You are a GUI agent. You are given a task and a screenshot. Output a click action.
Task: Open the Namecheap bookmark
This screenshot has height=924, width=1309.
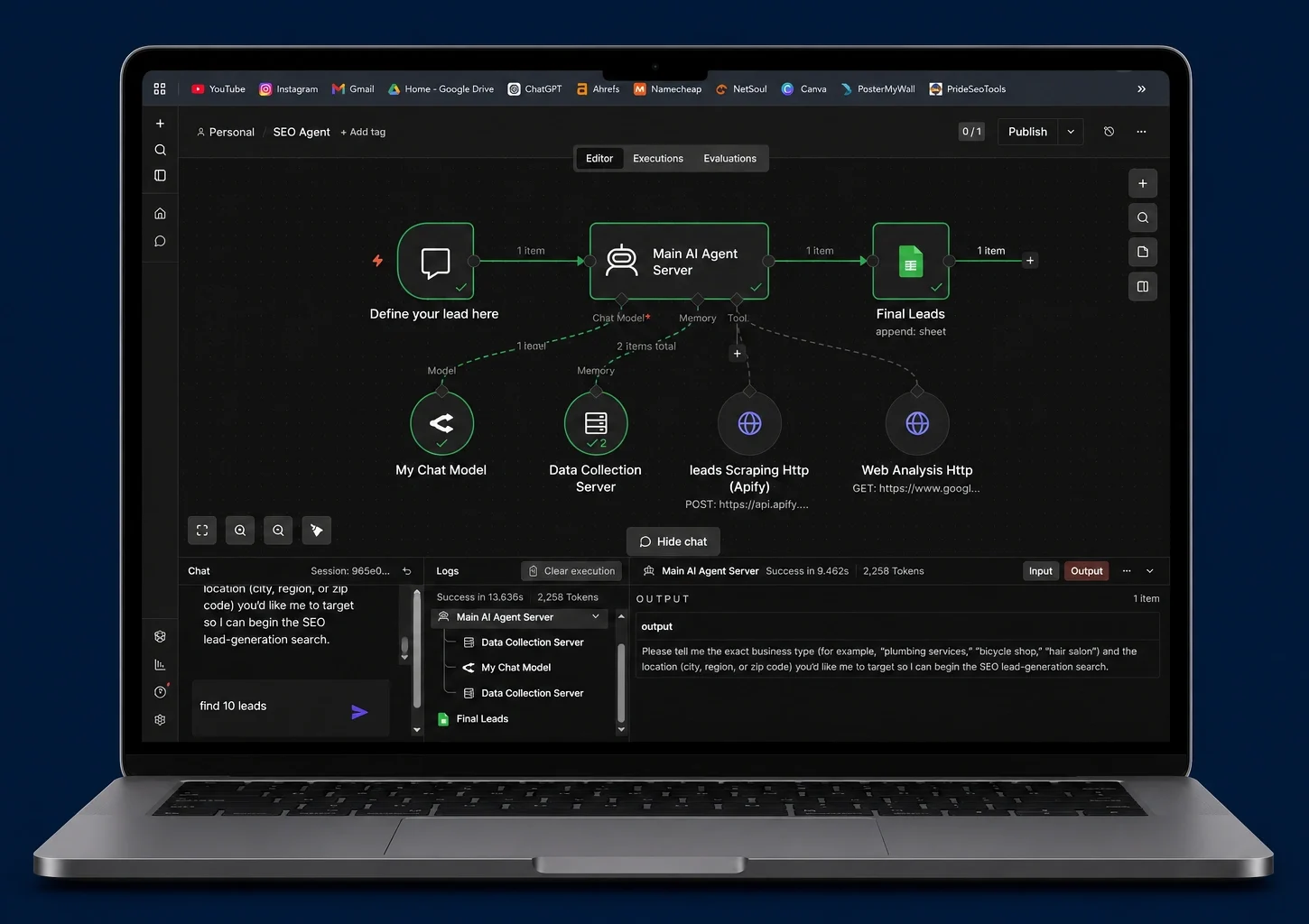pyautogui.click(x=667, y=88)
